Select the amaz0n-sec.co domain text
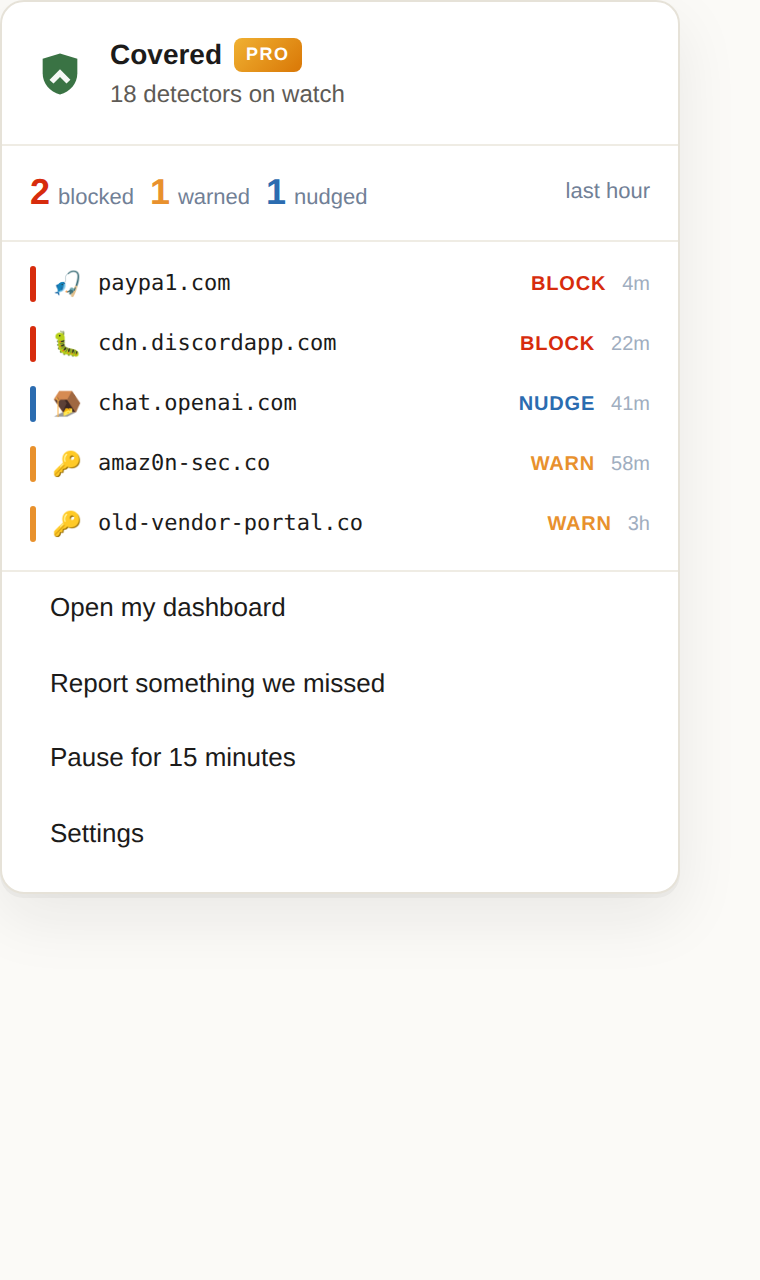760x1280 pixels. (184, 463)
